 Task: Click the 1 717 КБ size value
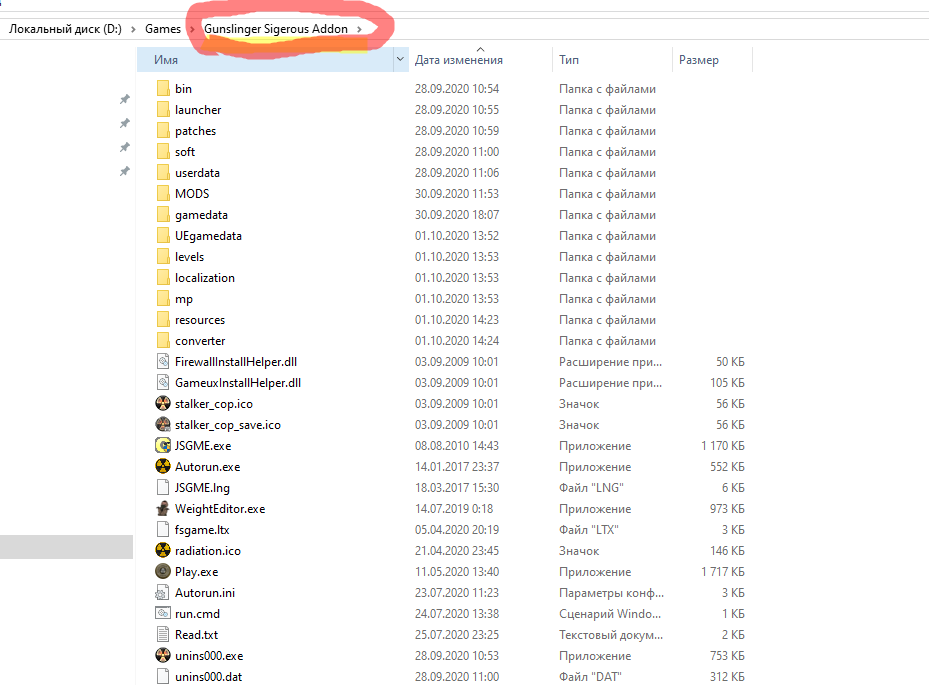click(723, 572)
